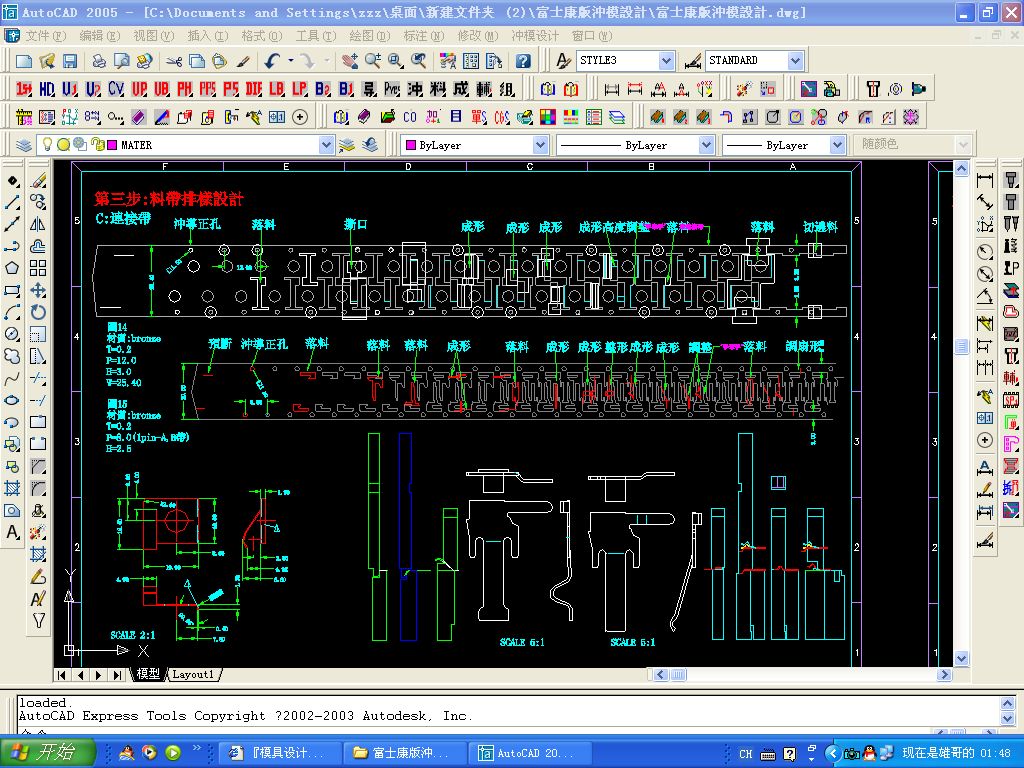This screenshot has height=768, width=1024.
Task: Activate the Move tool
Action: 39,290
